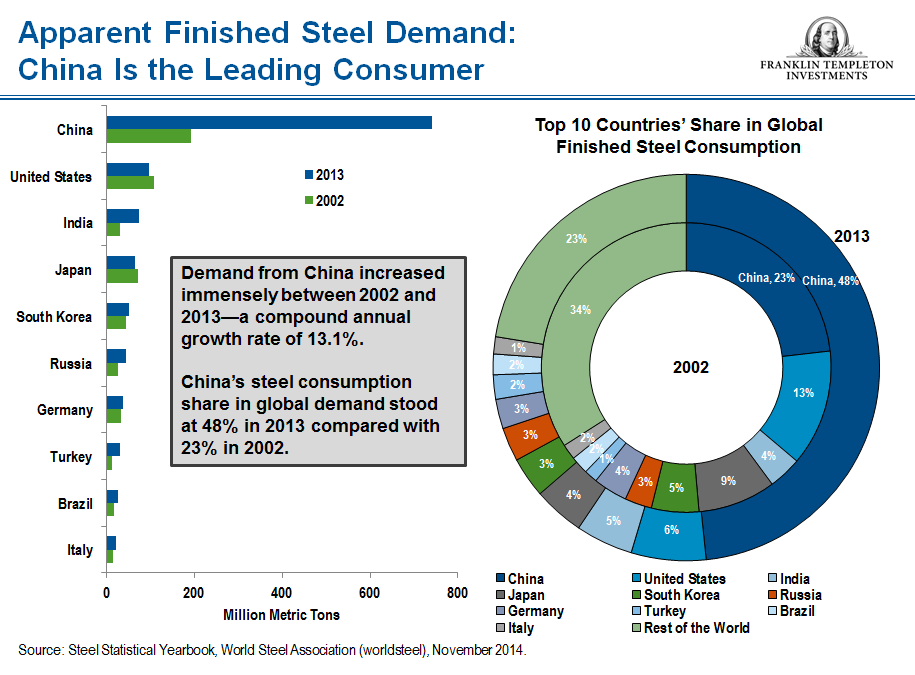Click the South Korea legend square
This screenshot has height=675, width=915.
click(x=637, y=595)
